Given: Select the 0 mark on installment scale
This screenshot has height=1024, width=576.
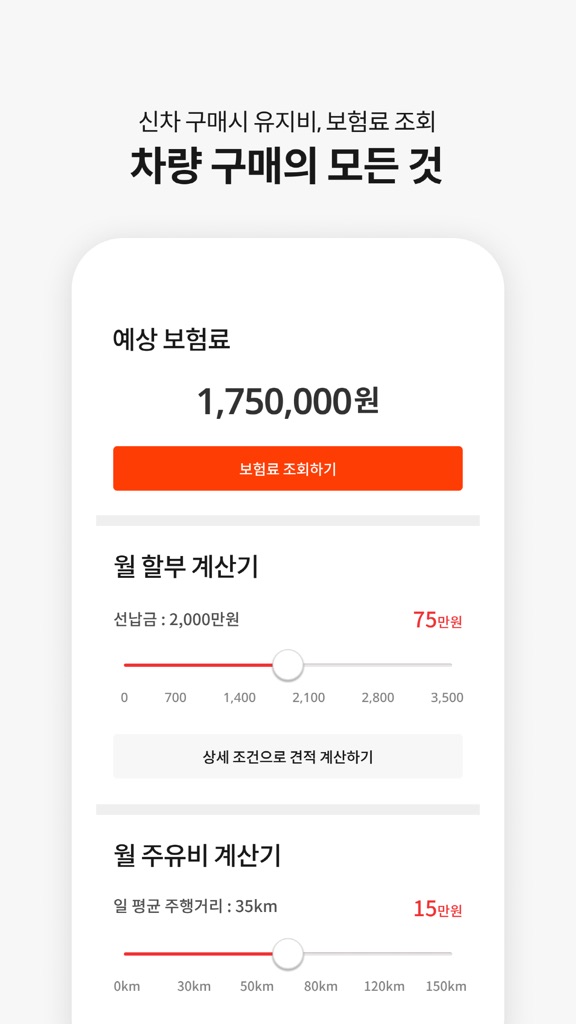Looking at the screenshot, I should tap(124, 697).
